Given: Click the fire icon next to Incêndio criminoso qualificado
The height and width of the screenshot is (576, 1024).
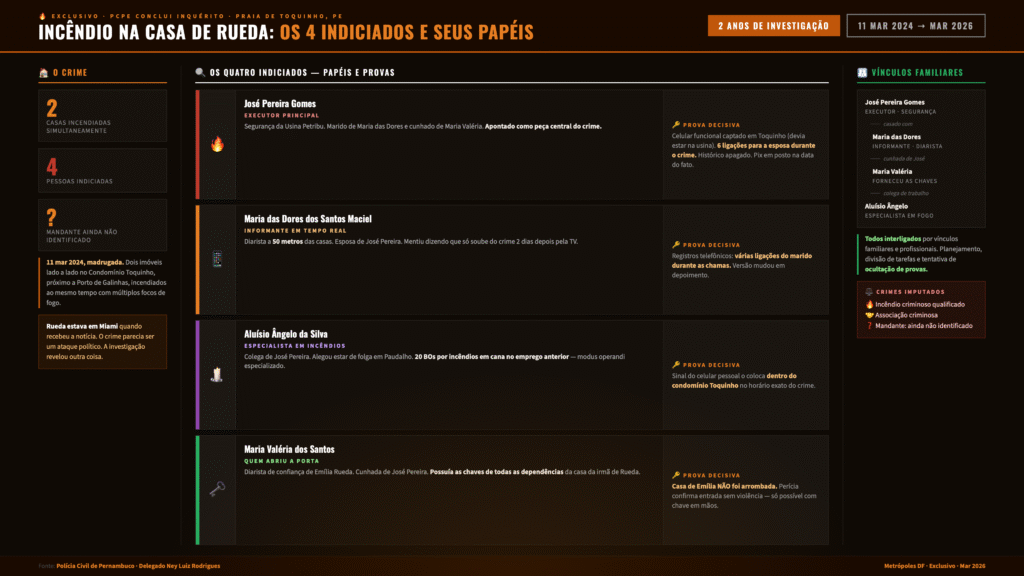Looking at the screenshot, I should click(869, 303).
